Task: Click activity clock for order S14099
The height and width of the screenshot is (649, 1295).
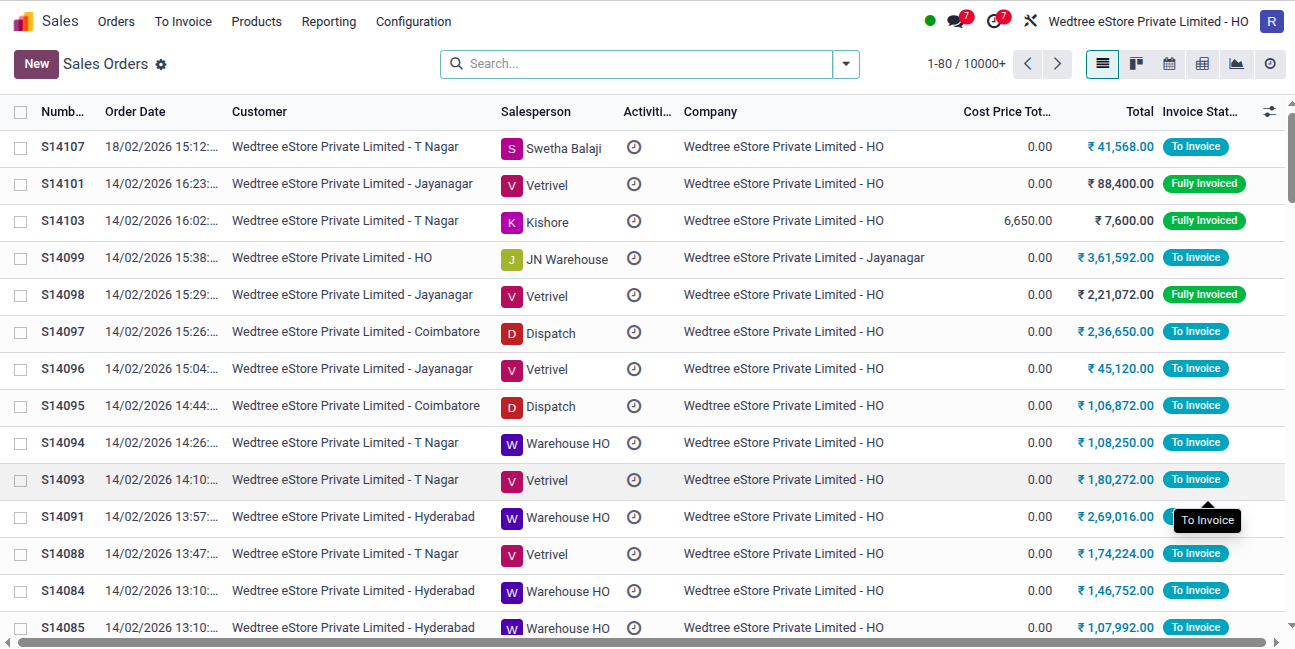Action: pyautogui.click(x=634, y=258)
